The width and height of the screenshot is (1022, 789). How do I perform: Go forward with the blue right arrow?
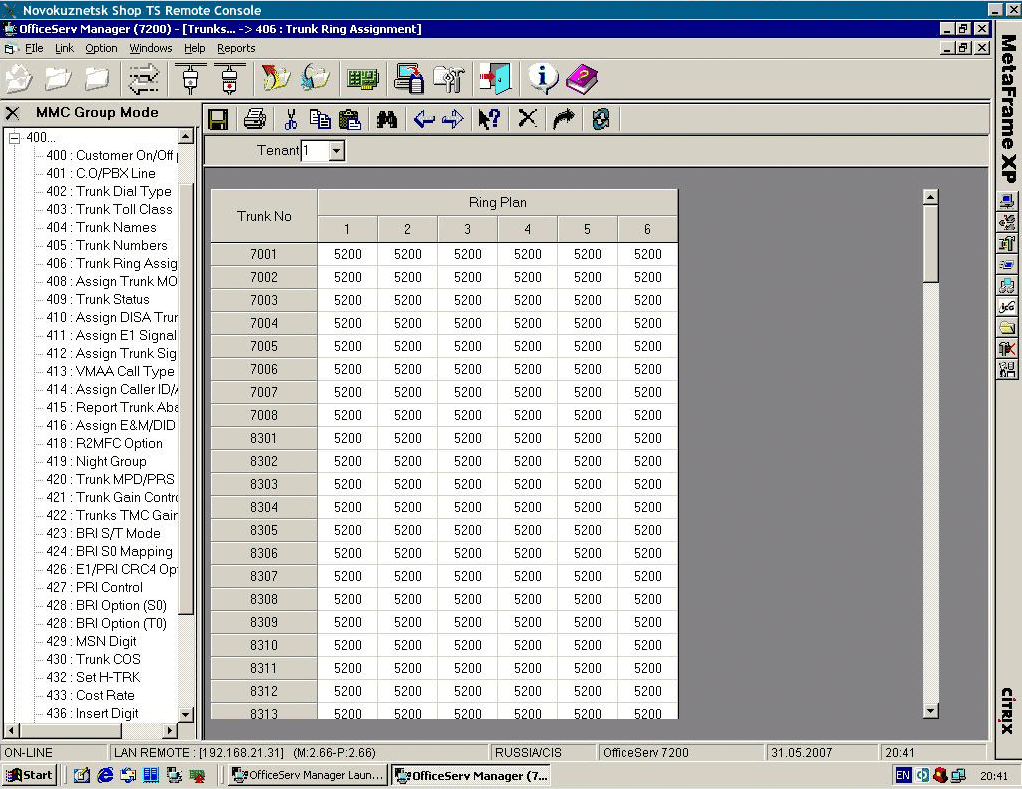coord(452,119)
